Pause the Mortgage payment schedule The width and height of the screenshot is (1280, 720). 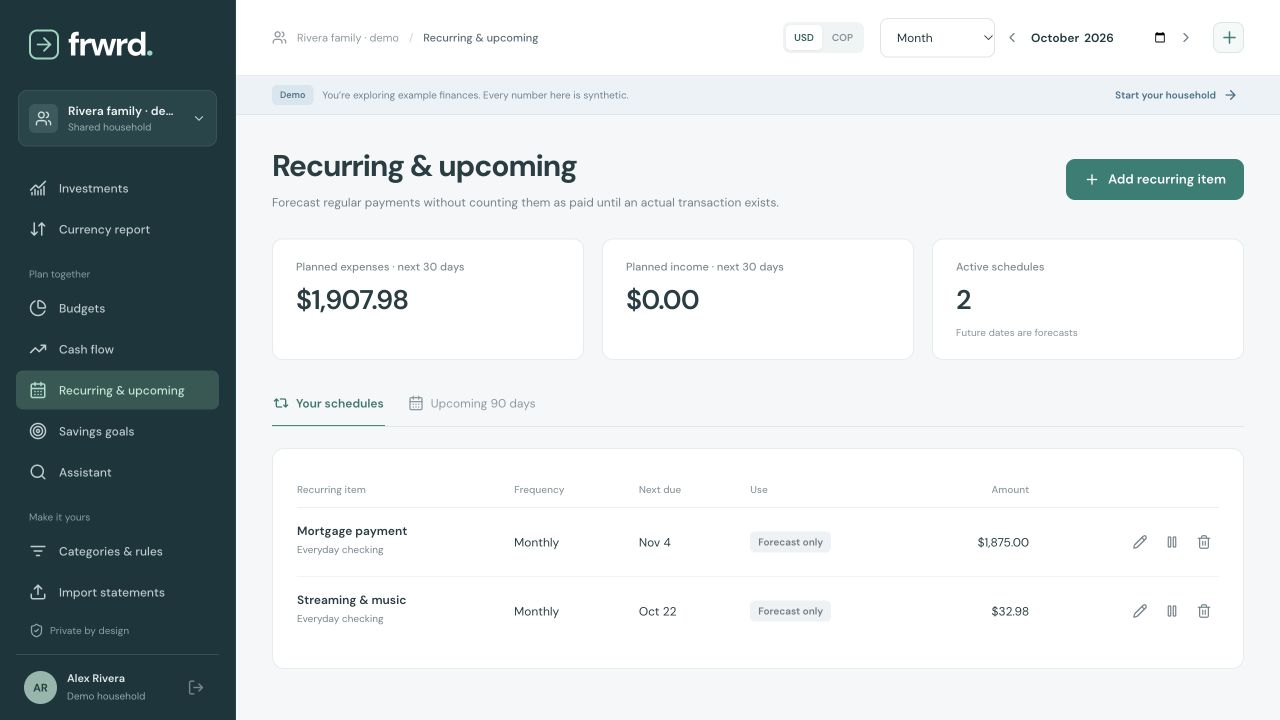[1172, 542]
